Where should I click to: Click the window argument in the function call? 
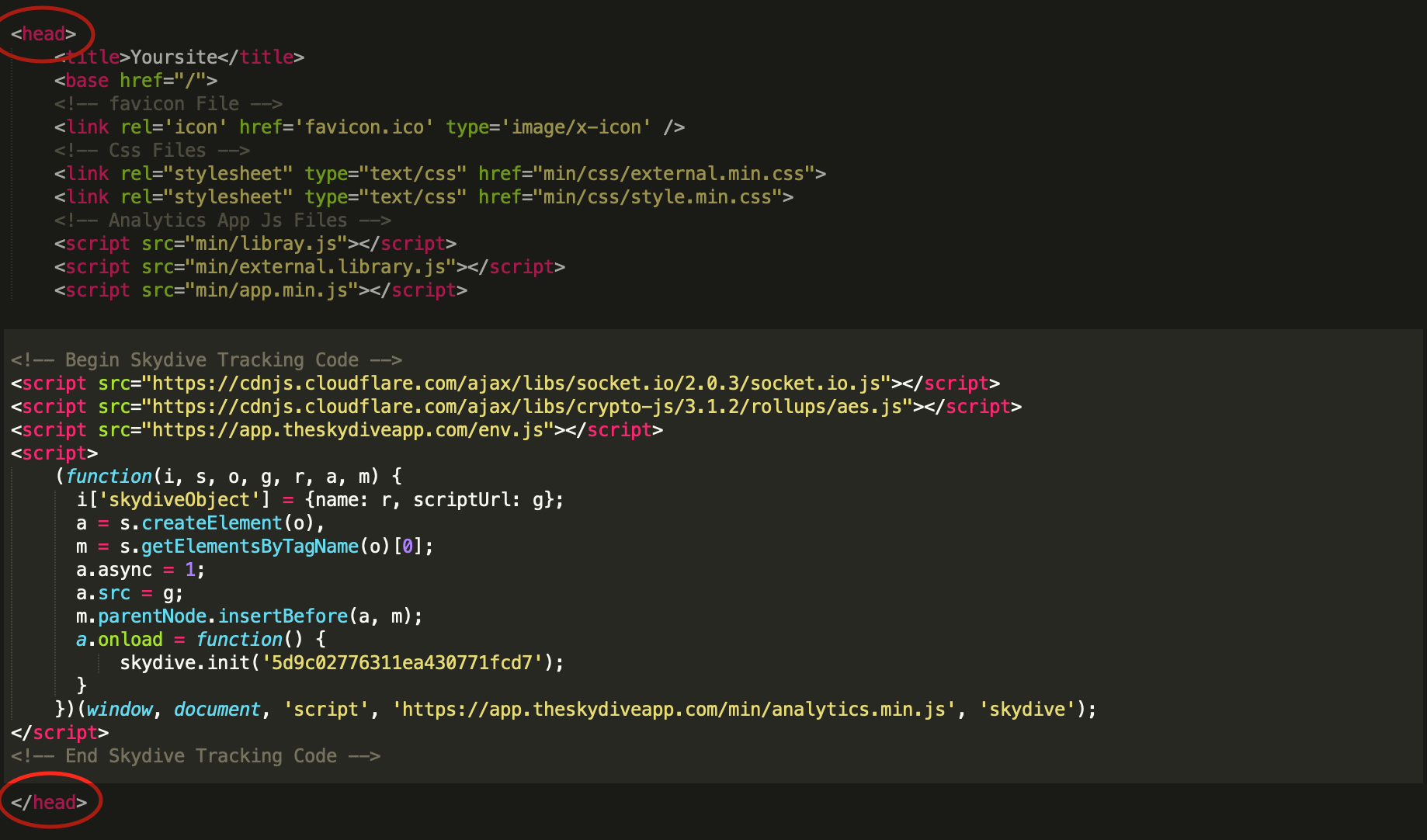(120, 709)
